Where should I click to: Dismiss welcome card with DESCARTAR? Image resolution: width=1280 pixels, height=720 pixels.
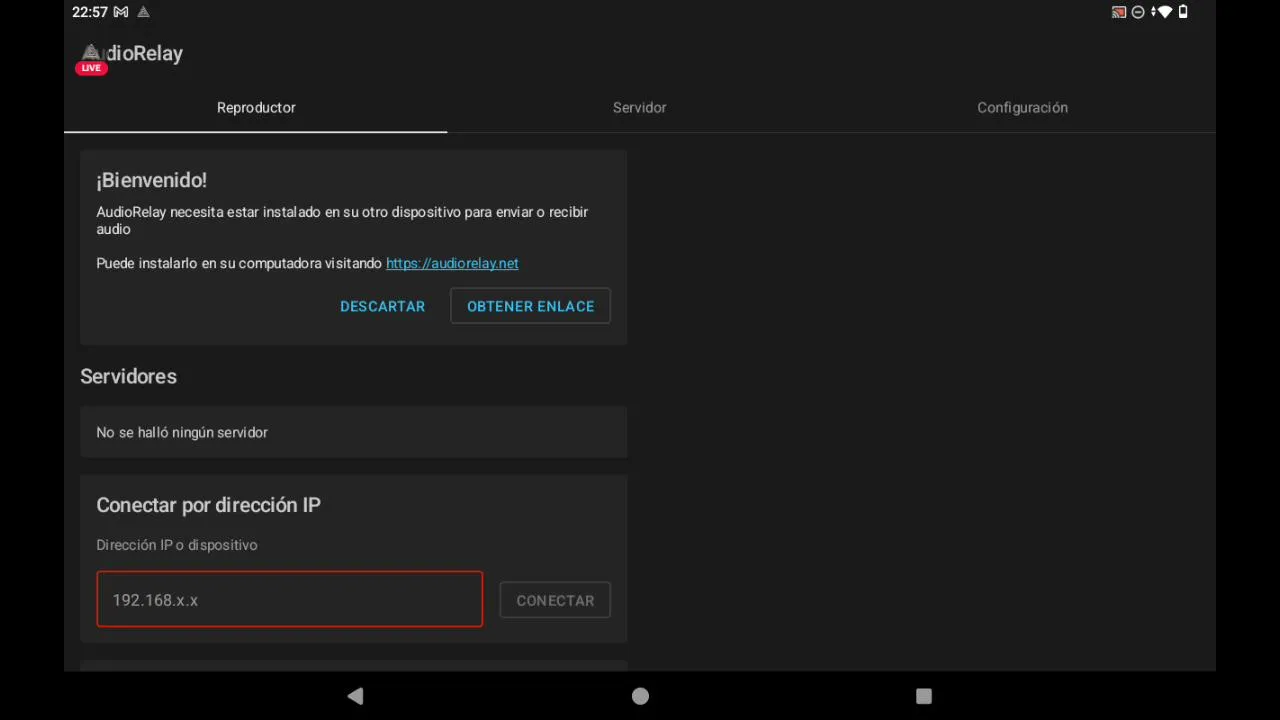pos(382,306)
